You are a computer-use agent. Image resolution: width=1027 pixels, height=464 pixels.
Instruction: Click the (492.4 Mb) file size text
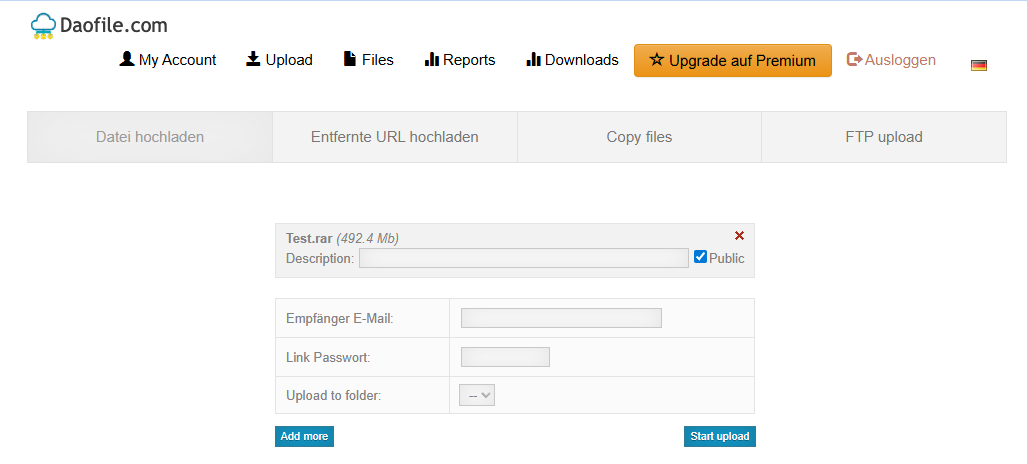click(367, 239)
